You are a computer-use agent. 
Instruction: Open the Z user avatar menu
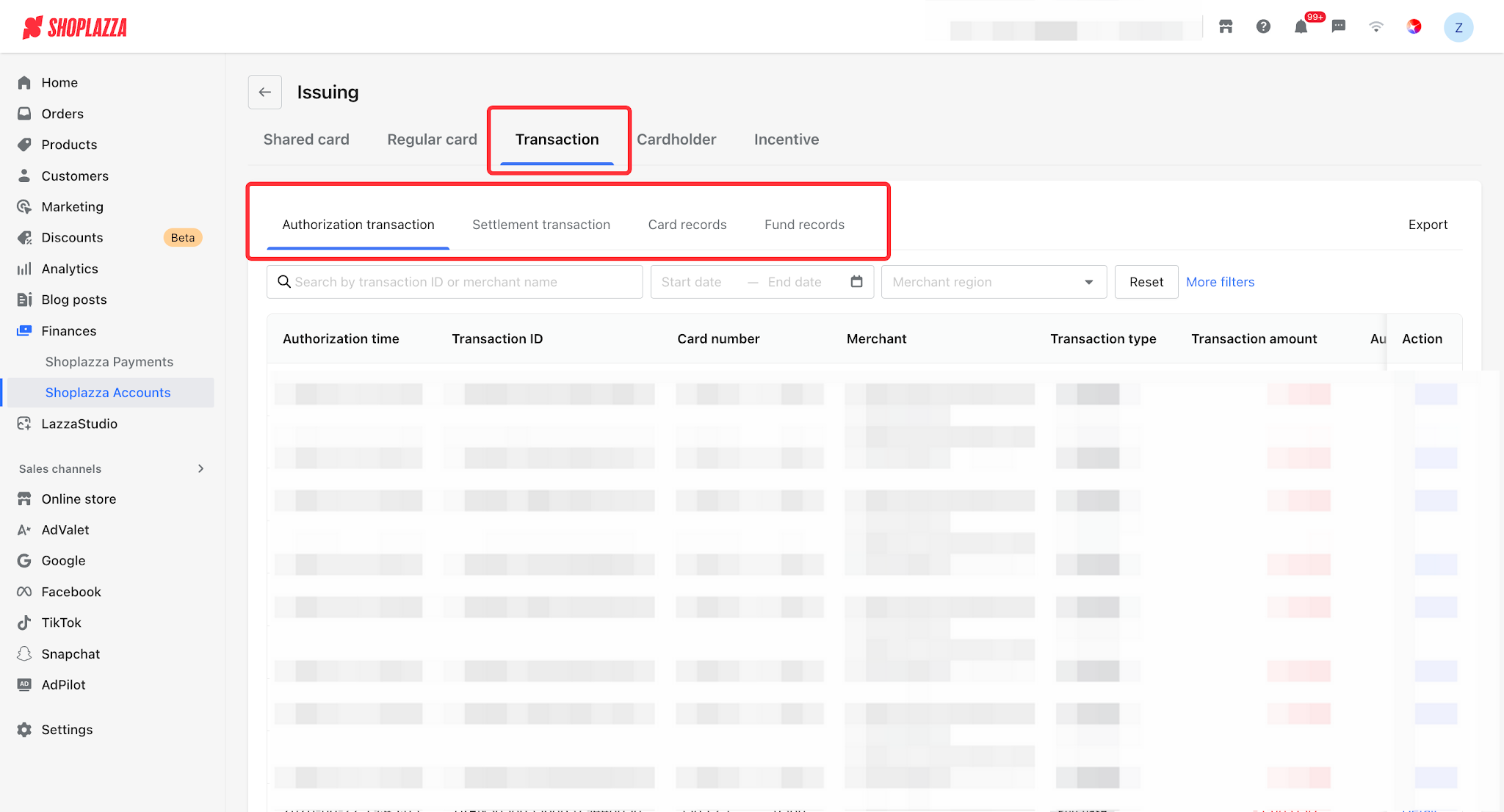(1458, 27)
